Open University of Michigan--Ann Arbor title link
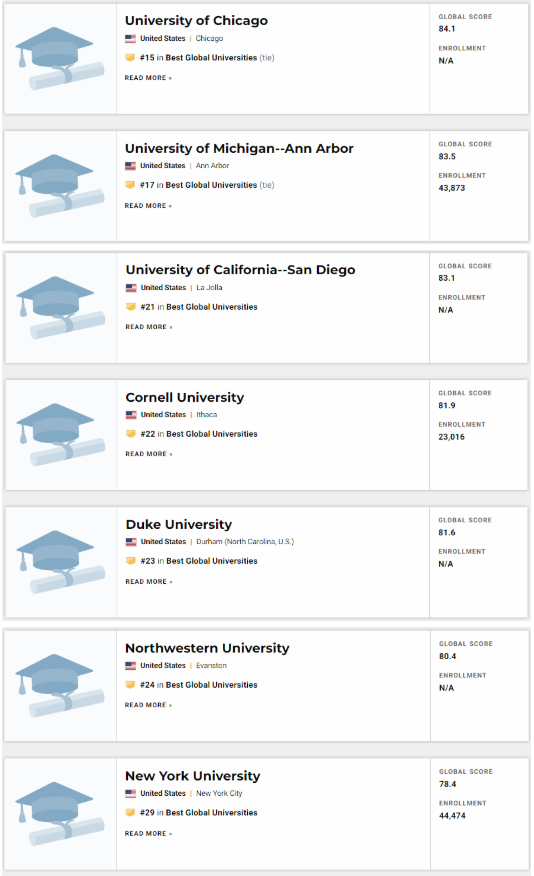The image size is (534, 876). coord(239,149)
